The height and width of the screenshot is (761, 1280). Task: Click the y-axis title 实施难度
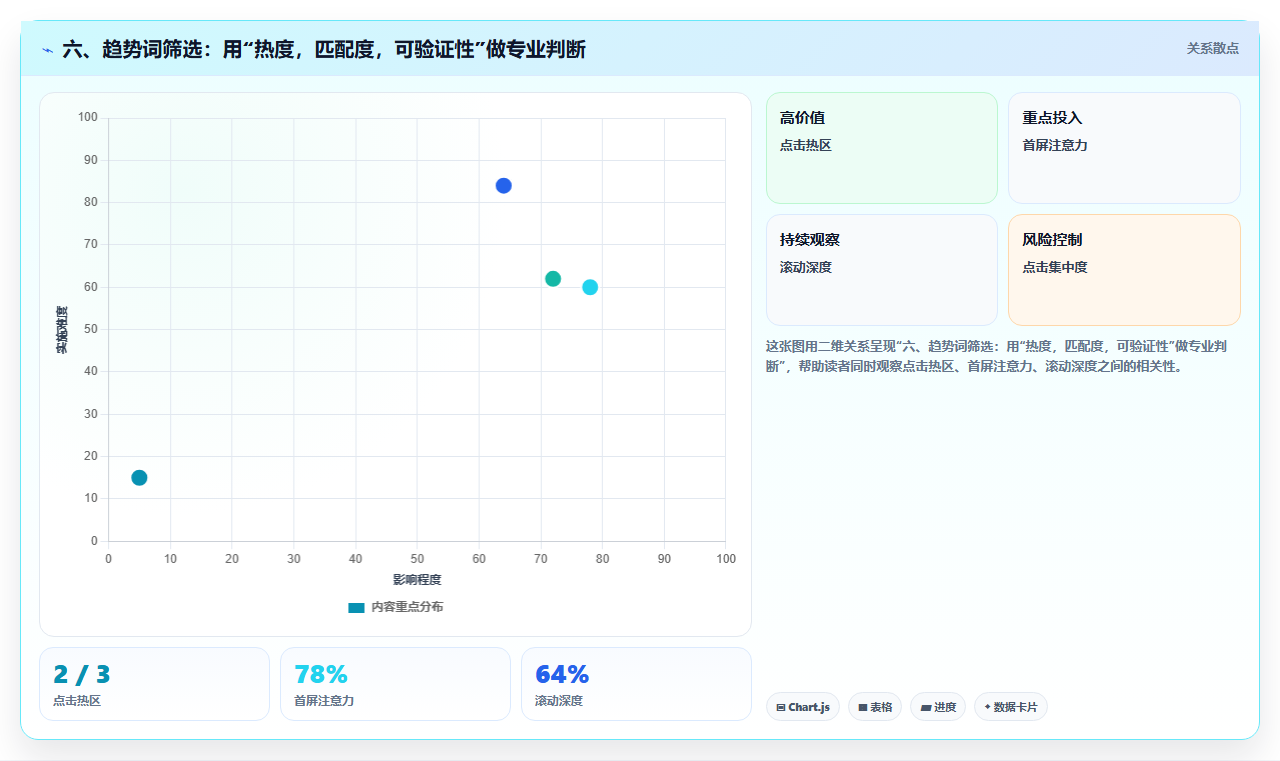(x=62, y=330)
